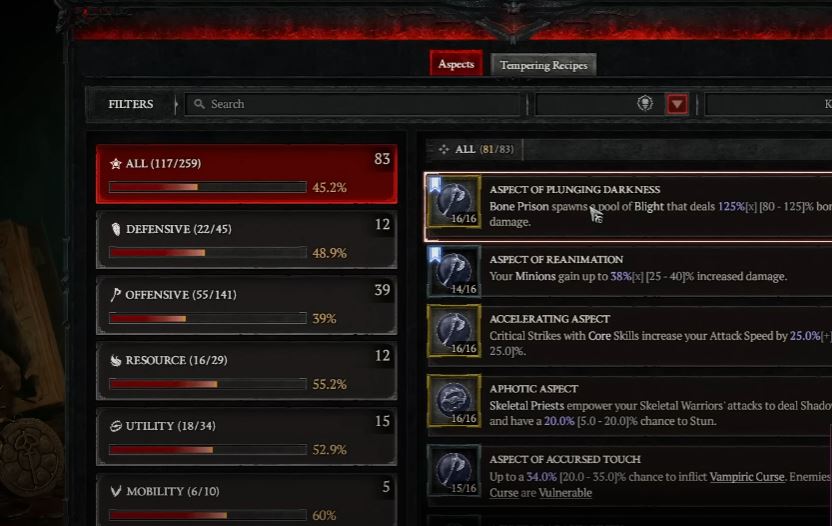Click the Aspect of Accursed Touch icon
Screen dimensions: 832x526
click(x=454, y=471)
